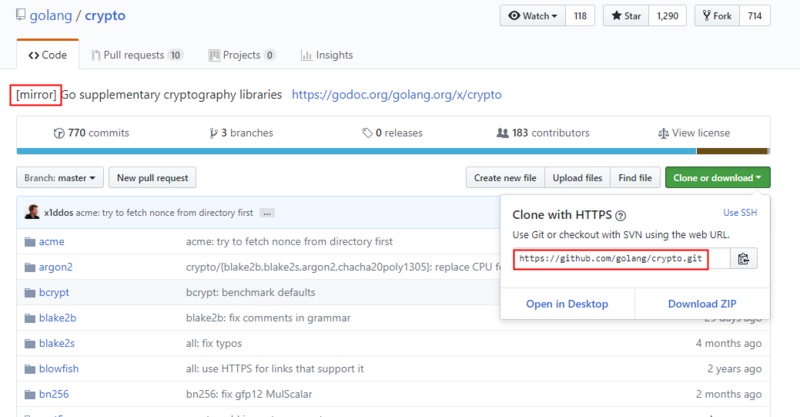Screen dimensions: 800x417
Task: Switch to the Insights tab
Action: (x=327, y=55)
